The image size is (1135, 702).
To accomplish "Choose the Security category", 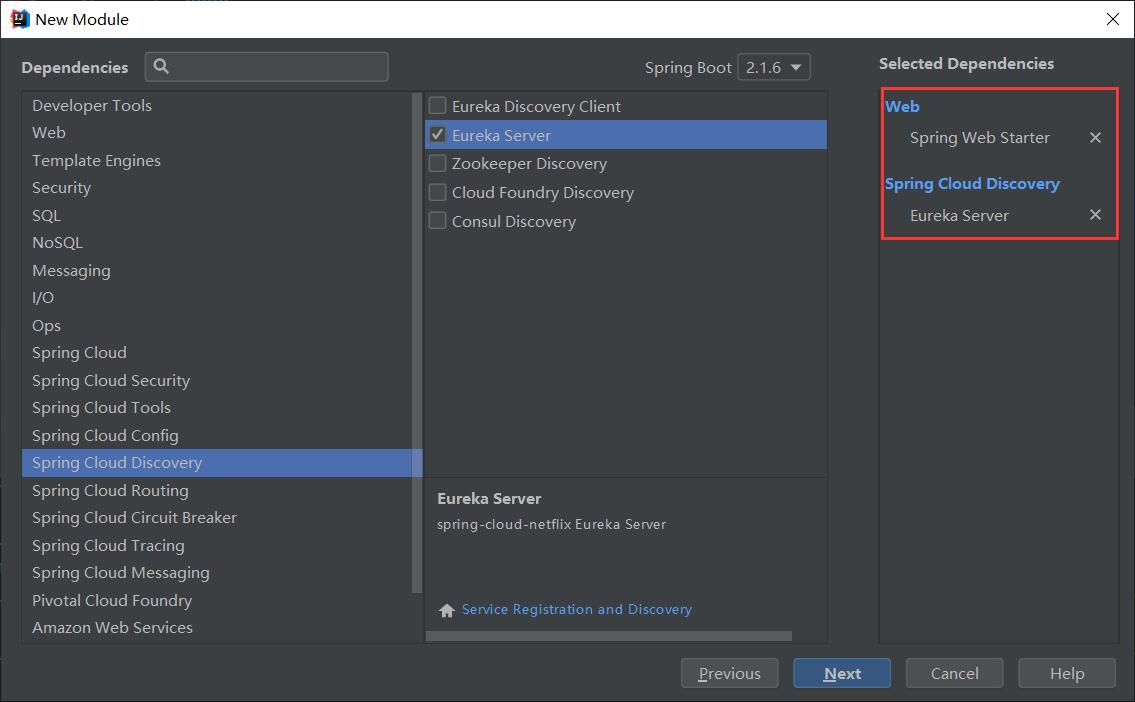I will pyautogui.click(x=217, y=188).
